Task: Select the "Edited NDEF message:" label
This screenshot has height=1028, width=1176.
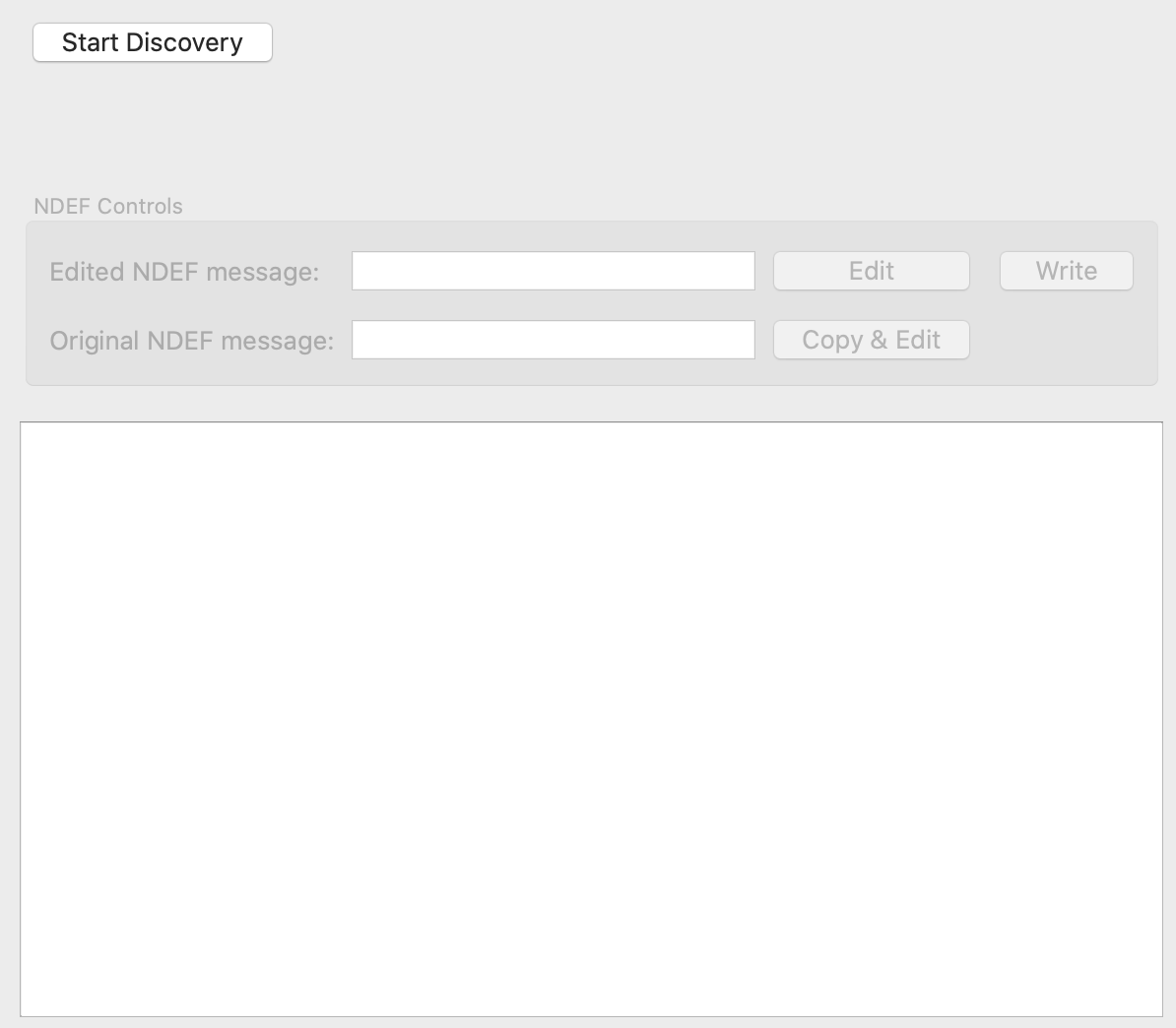Action: [x=184, y=272]
